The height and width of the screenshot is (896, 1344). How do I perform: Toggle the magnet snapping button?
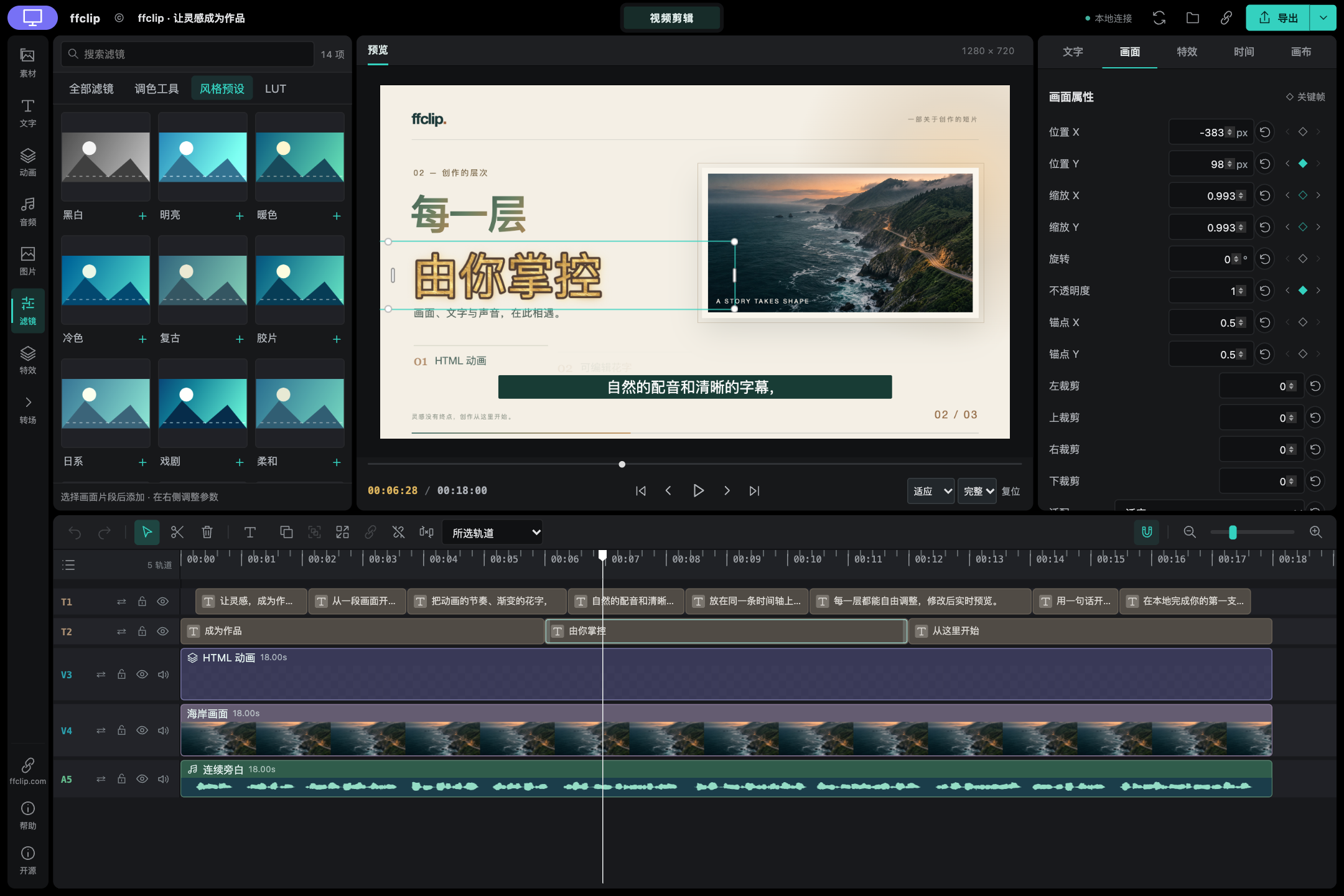click(x=1146, y=532)
